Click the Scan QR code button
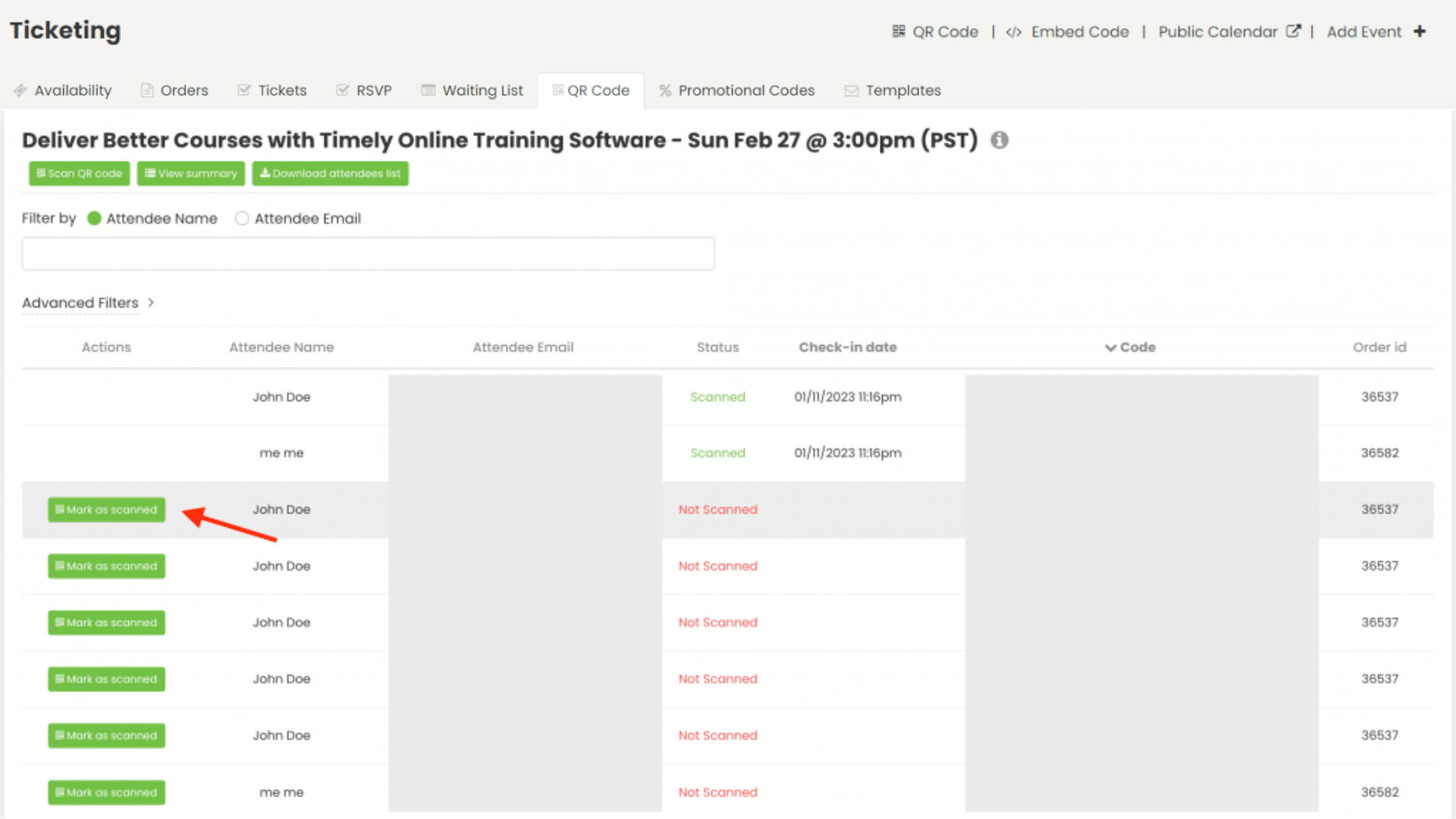The height and width of the screenshot is (819, 1456). pyautogui.click(x=80, y=174)
